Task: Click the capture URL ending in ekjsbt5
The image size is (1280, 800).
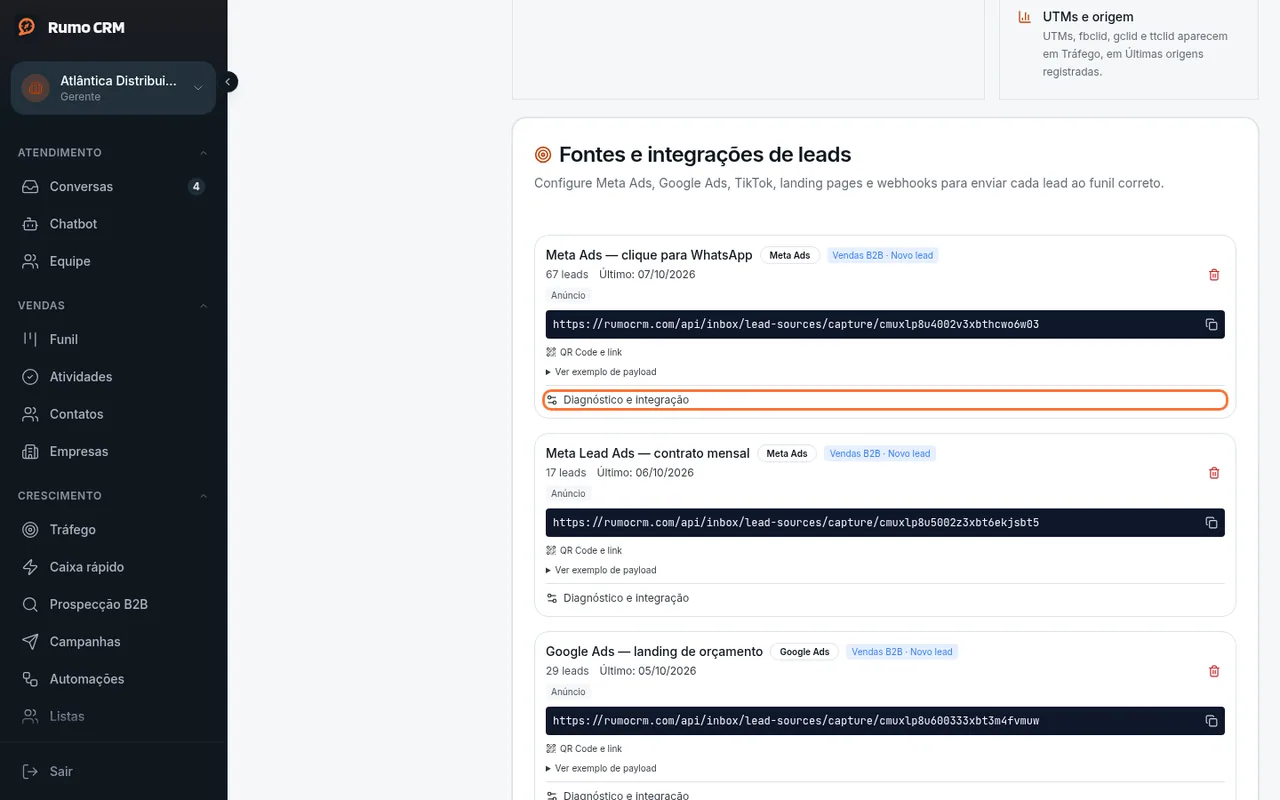Action: (x=796, y=522)
